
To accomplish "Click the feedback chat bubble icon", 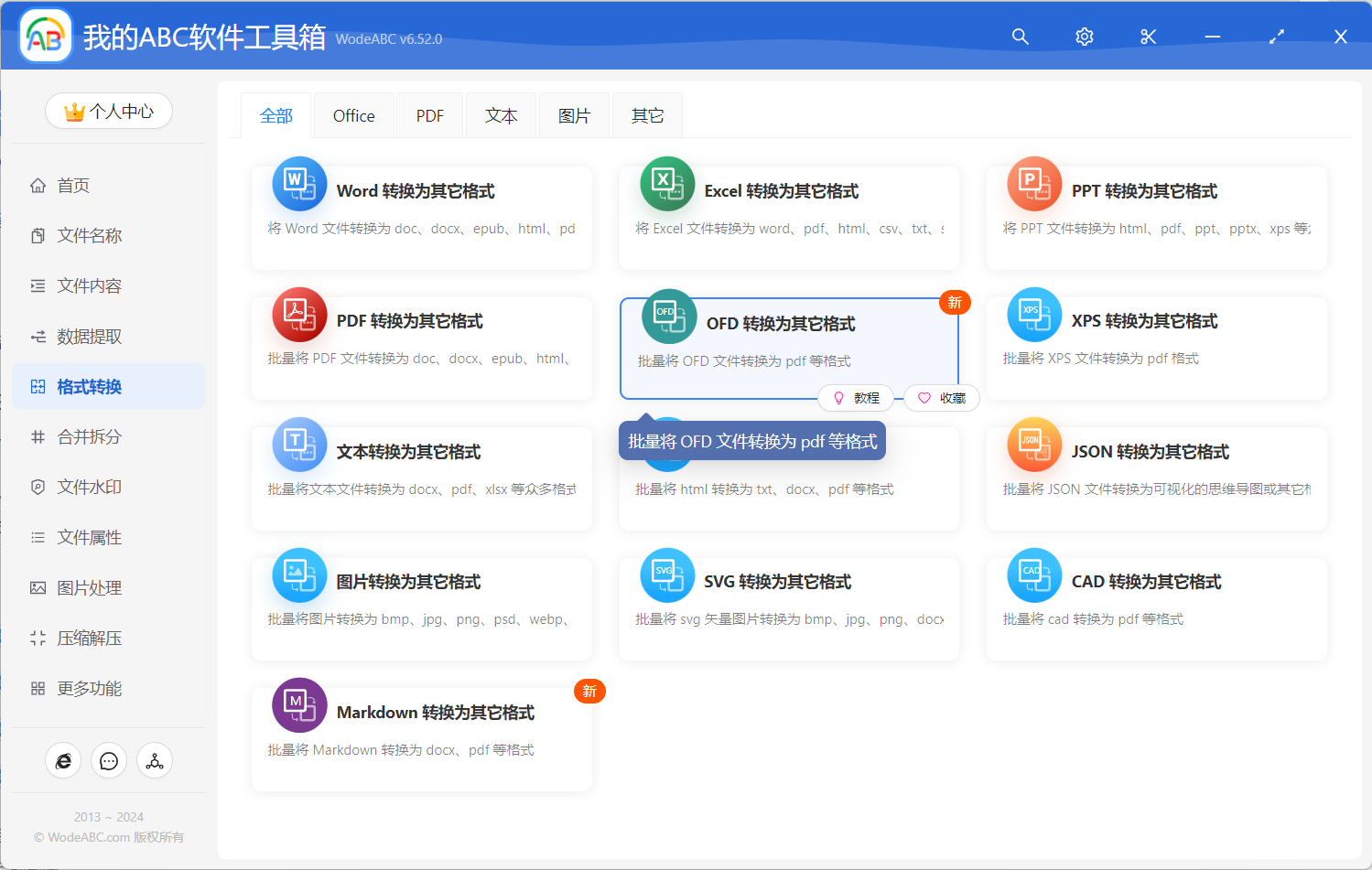I will 109,760.
